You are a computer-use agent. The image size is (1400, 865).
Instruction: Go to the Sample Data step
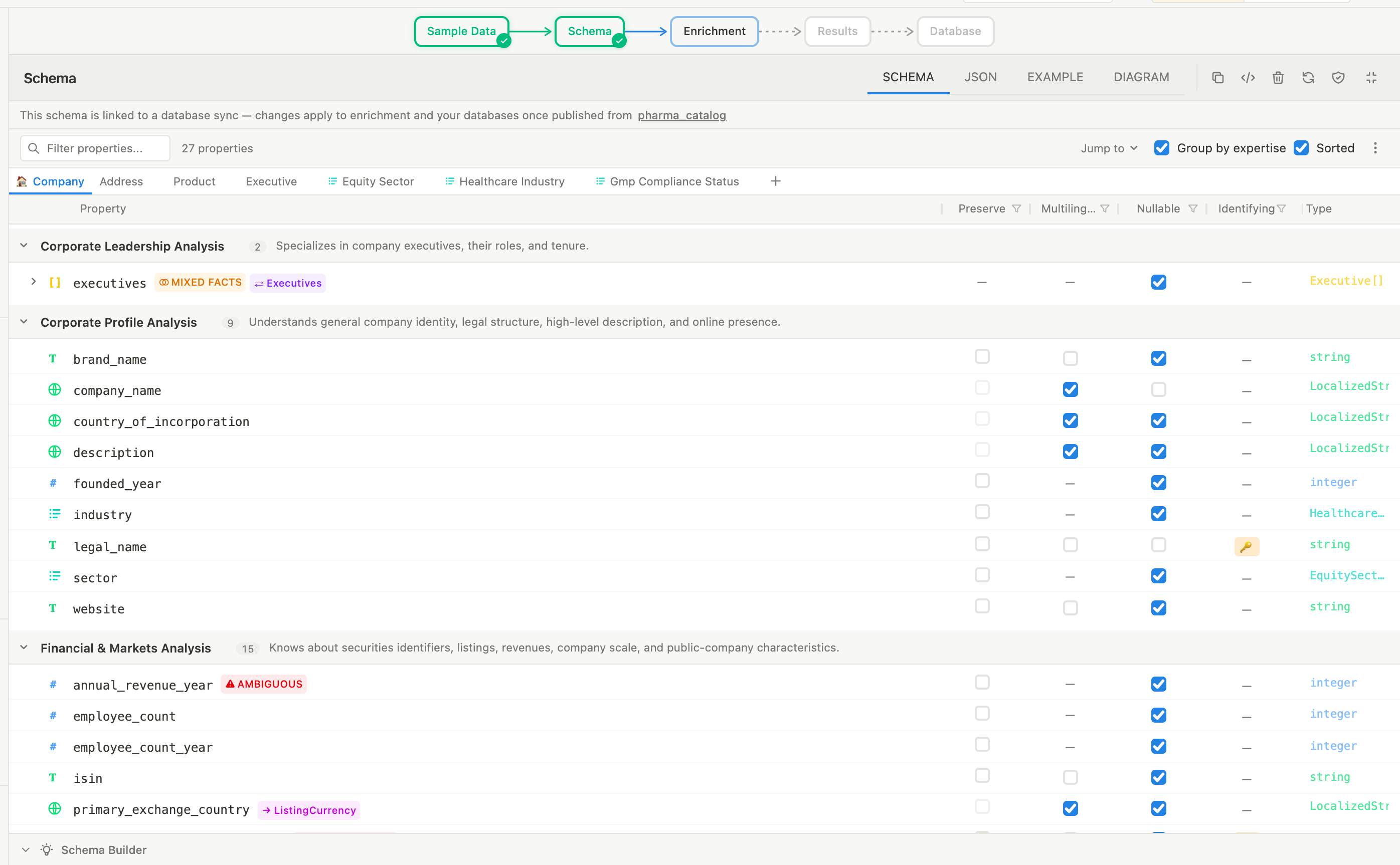coord(461,32)
